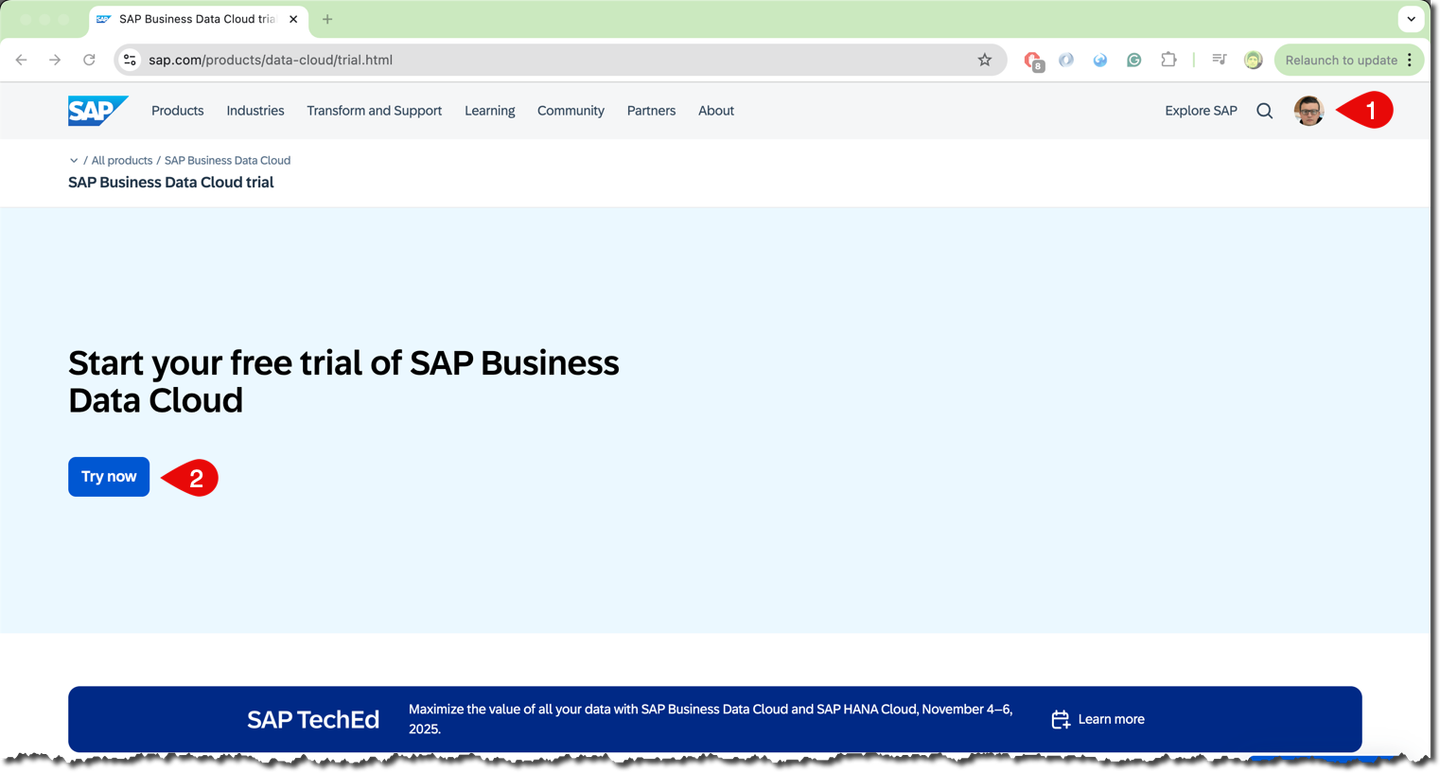
Task: Click the SAP TechEd banner title
Action: 313,720
